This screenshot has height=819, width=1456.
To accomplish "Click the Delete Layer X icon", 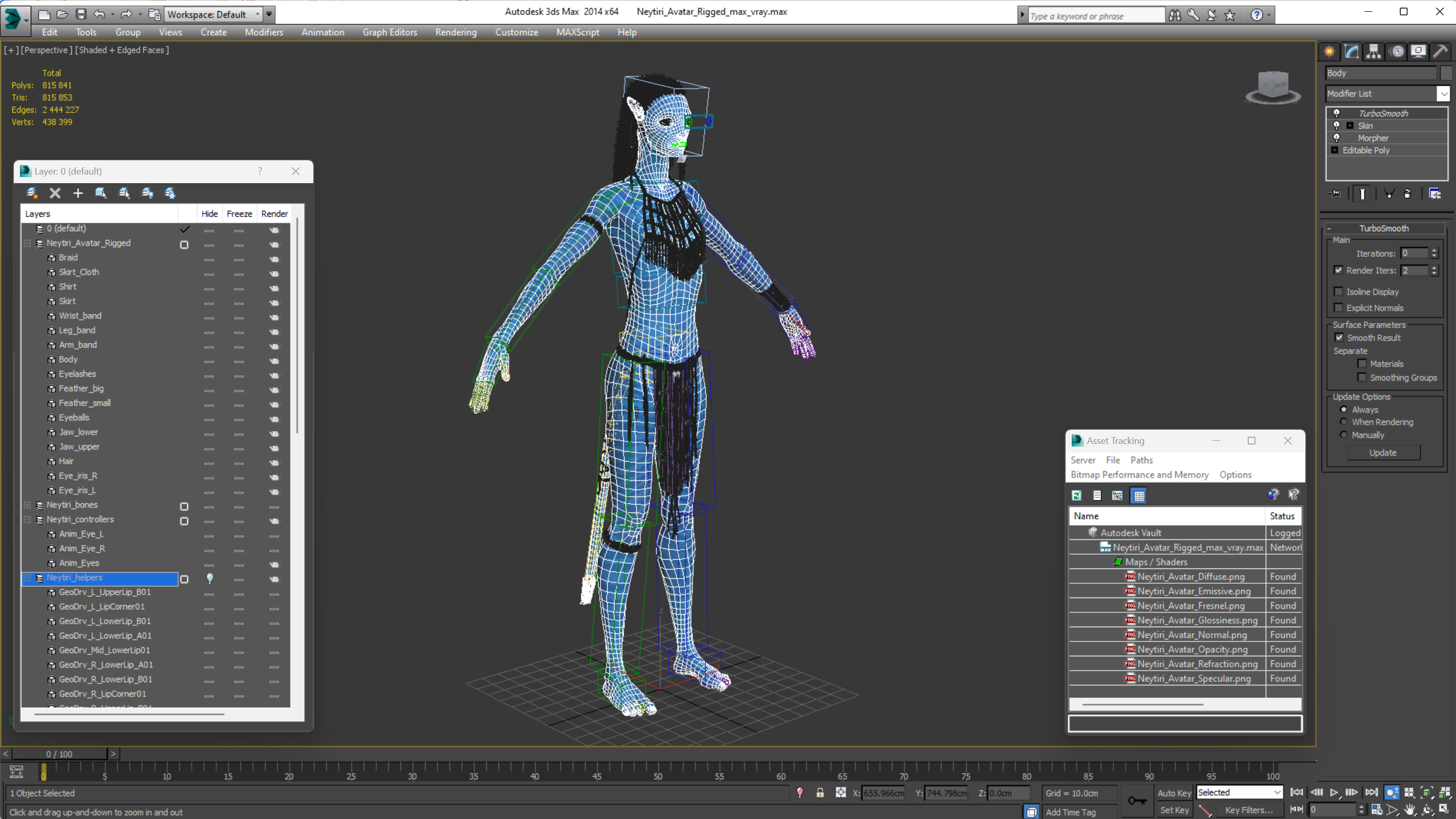I will point(55,193).
